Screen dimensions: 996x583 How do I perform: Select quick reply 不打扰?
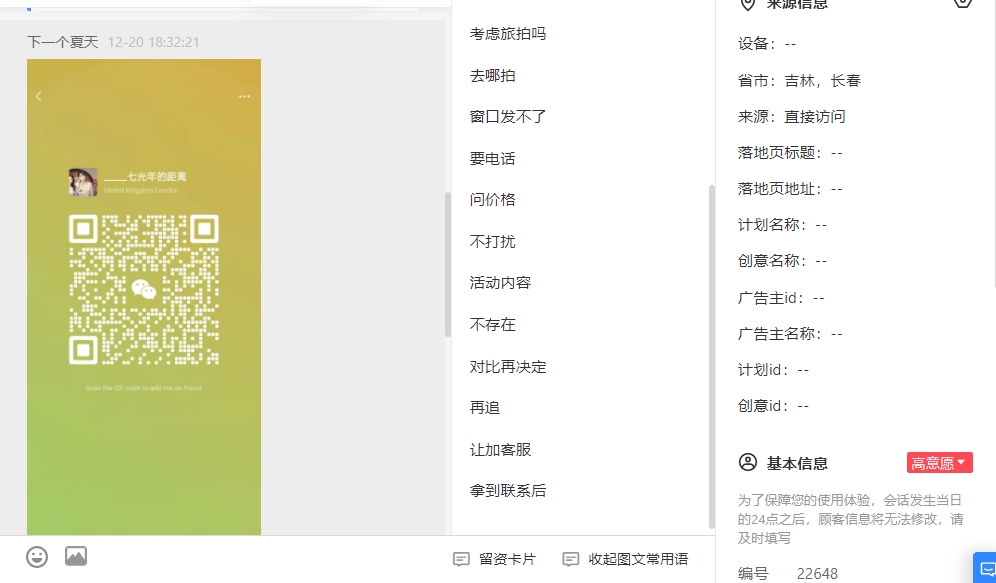[x=492, y=242]
